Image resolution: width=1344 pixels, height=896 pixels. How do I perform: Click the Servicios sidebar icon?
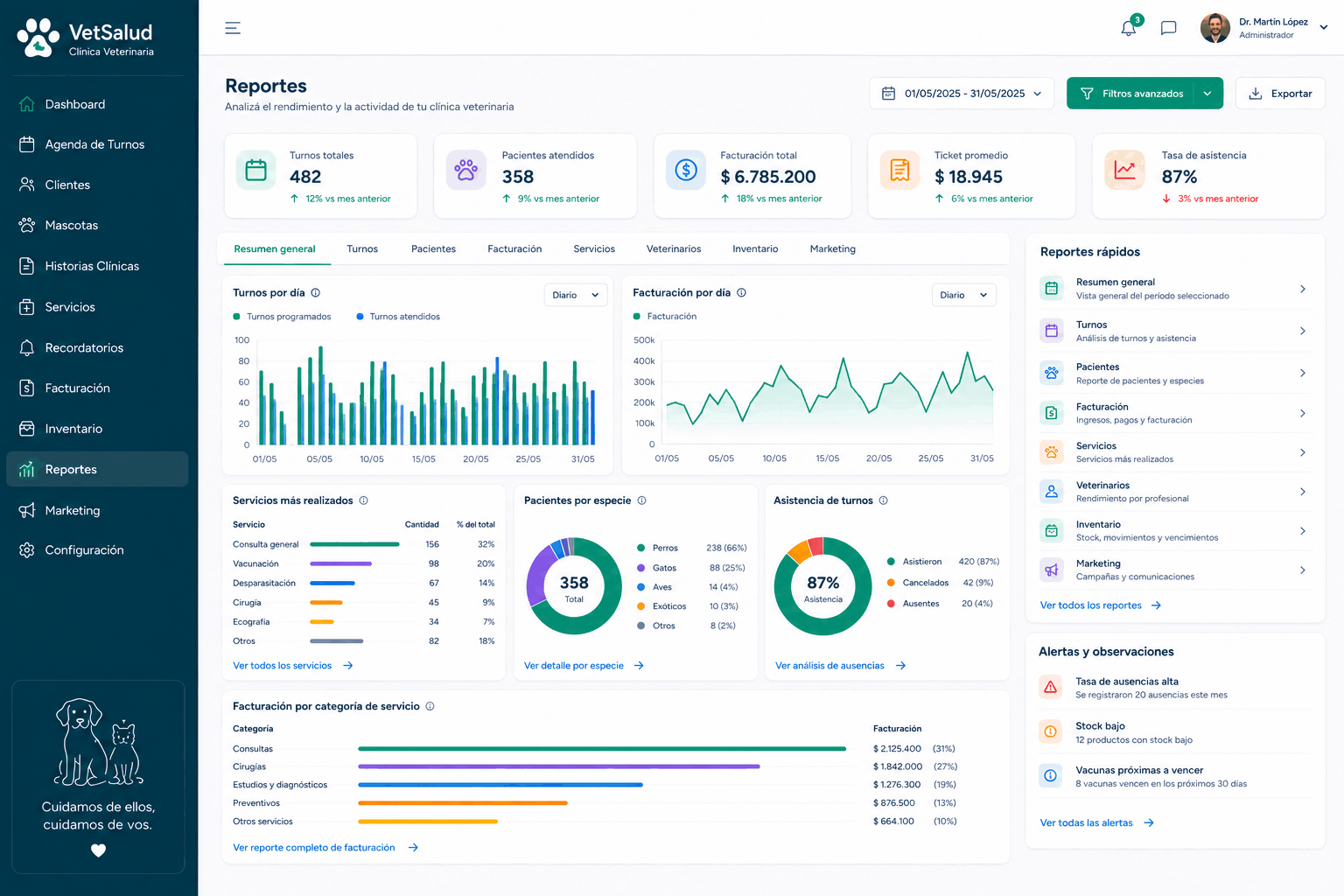point(27,307)
